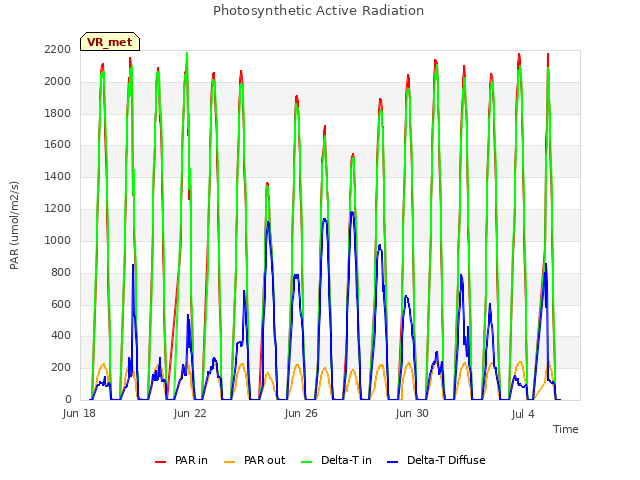
Task: Toggle the Delta-T in legend label
Action: 346,460
